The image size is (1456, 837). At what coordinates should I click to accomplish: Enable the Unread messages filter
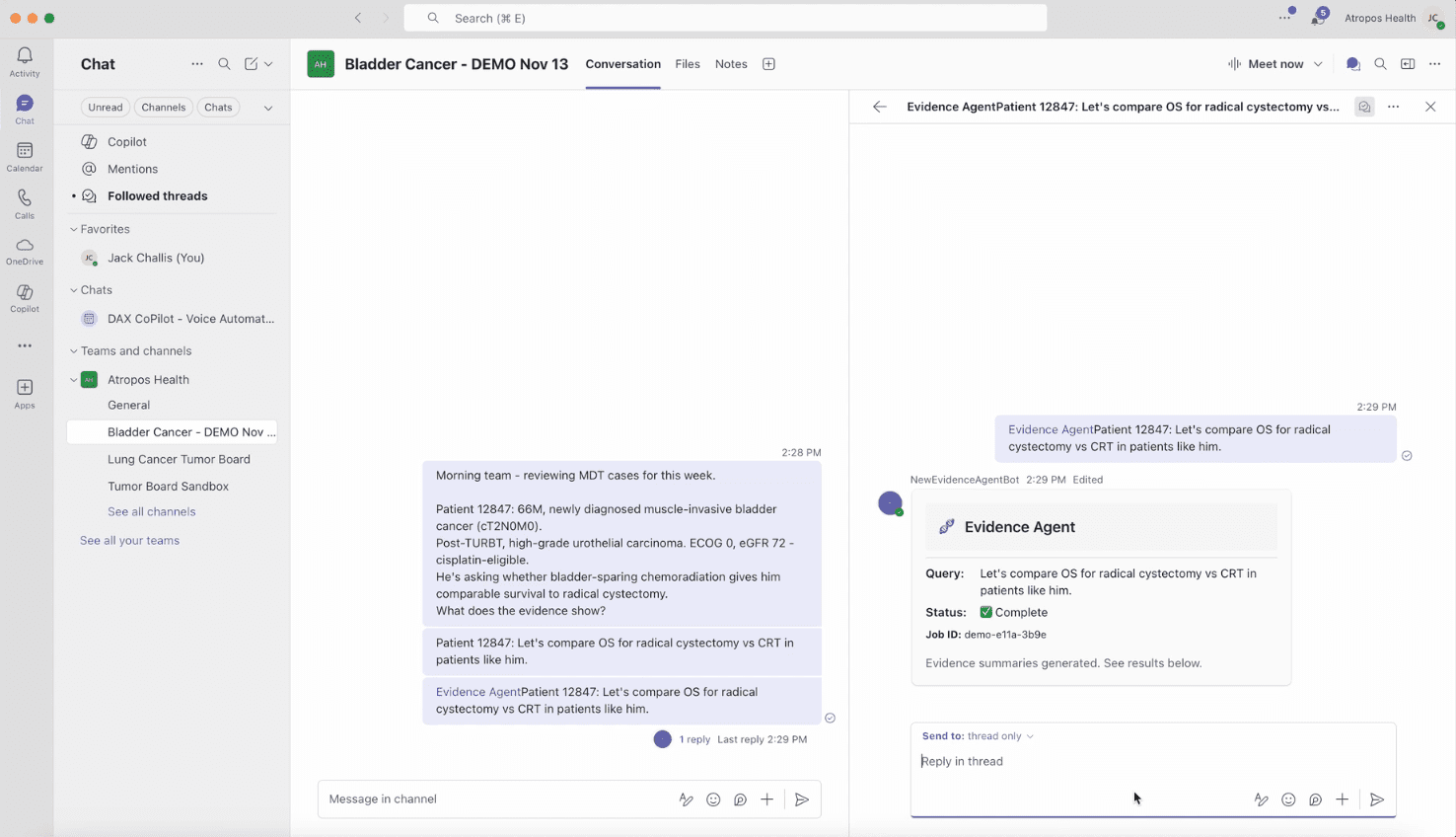pyautogui.click(x=105, y=107)
